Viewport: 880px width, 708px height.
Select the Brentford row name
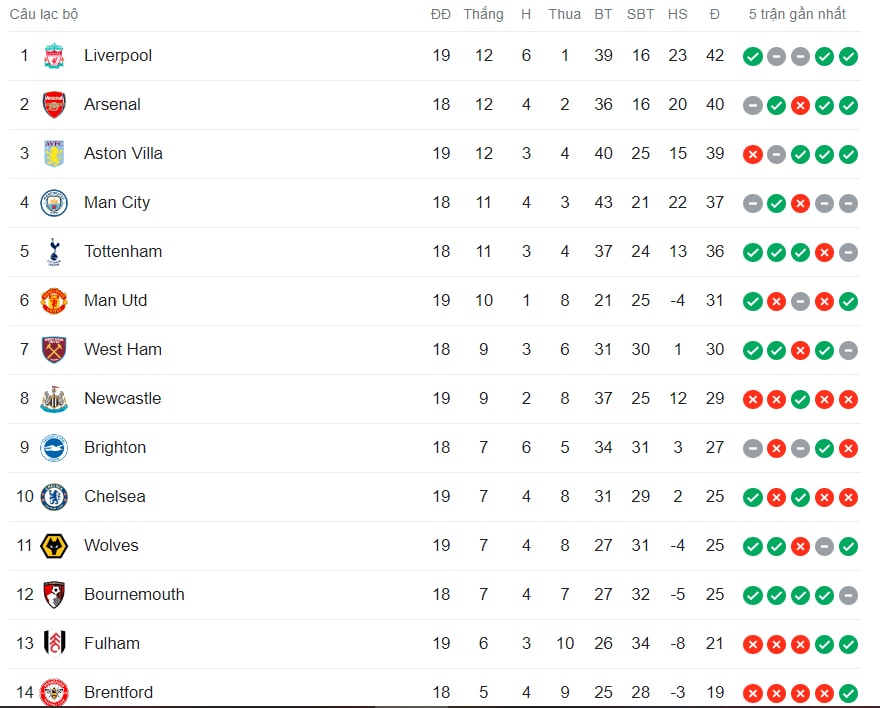(x=118, y=692)
